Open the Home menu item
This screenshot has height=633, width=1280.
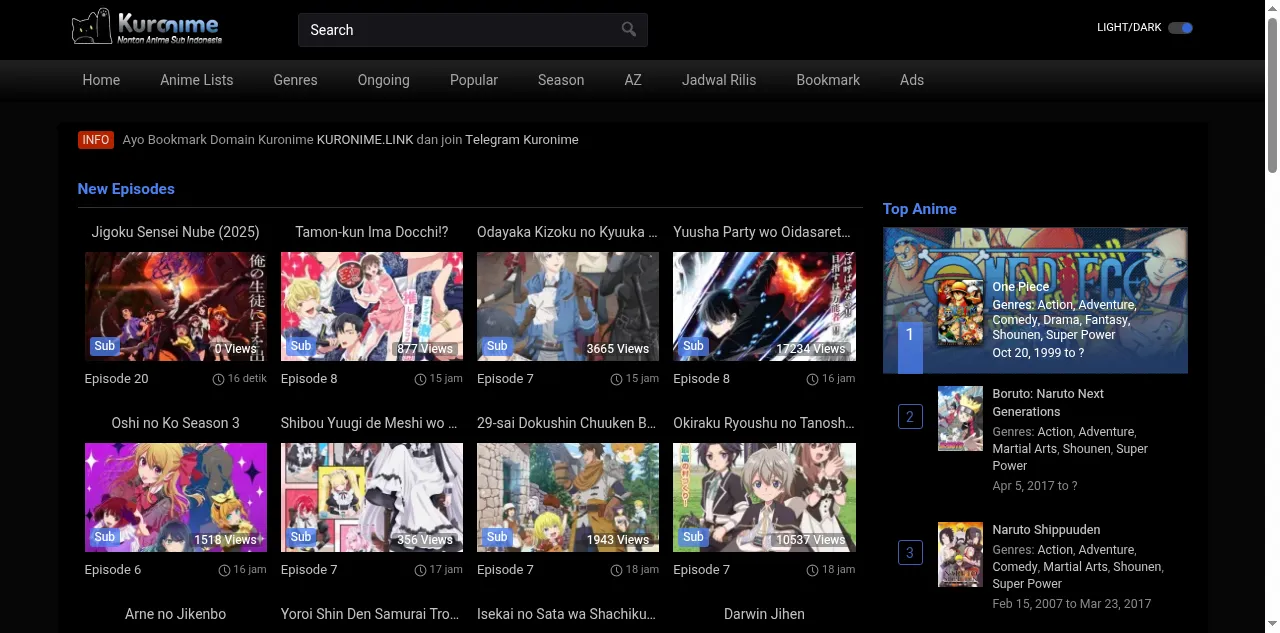101,80
